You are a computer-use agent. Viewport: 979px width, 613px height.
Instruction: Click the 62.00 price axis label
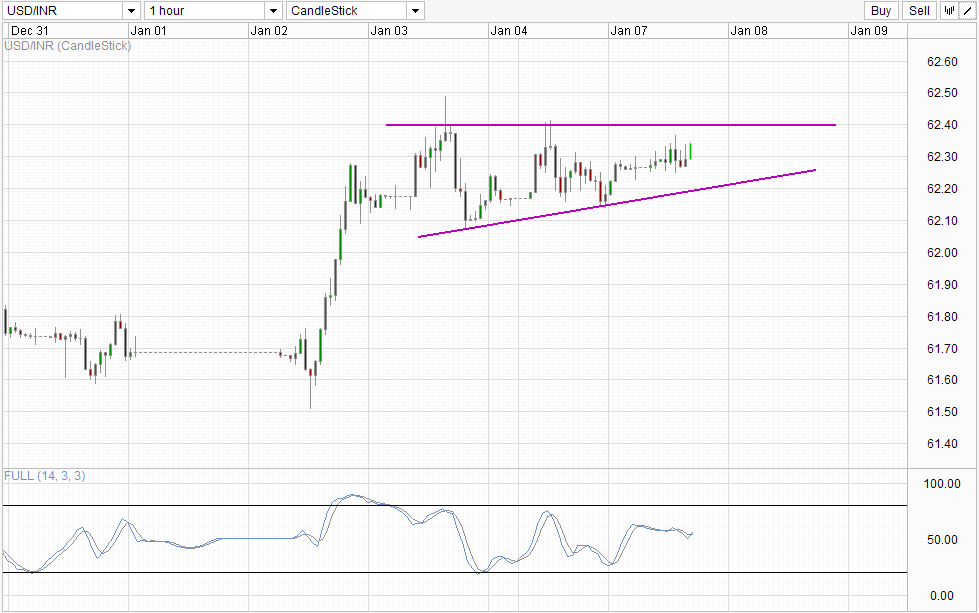pos(942,253)
